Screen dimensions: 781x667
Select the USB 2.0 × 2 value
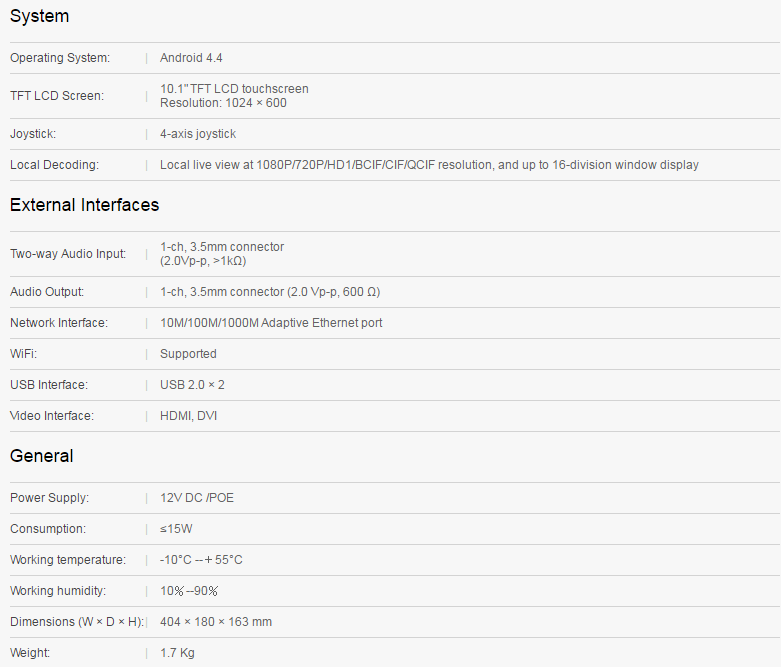click(x=192, y=385)
